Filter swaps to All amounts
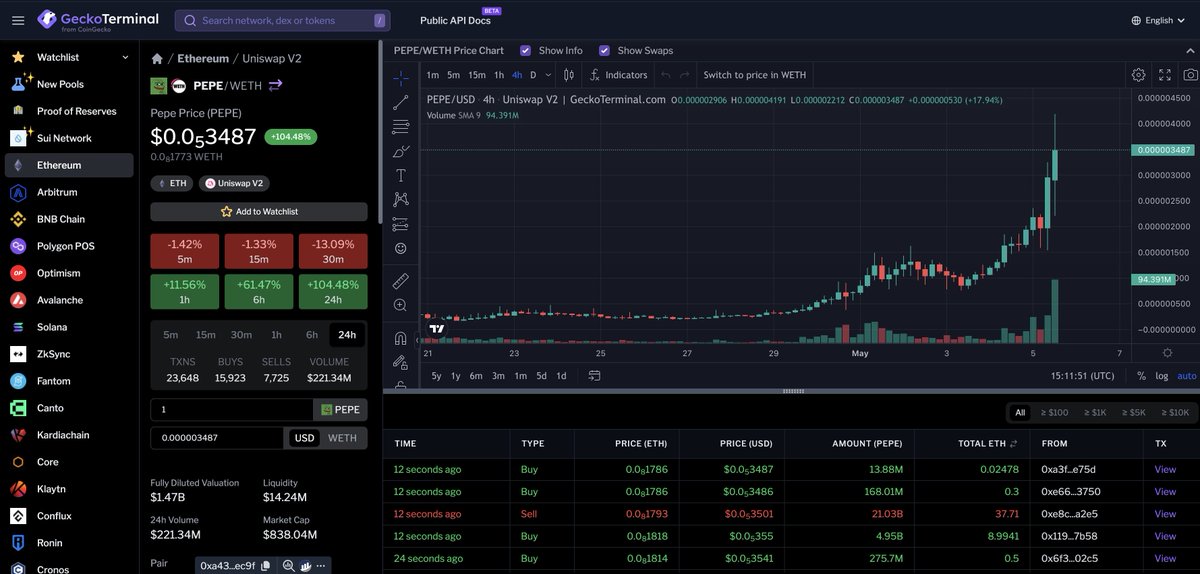 [1020, 412]
